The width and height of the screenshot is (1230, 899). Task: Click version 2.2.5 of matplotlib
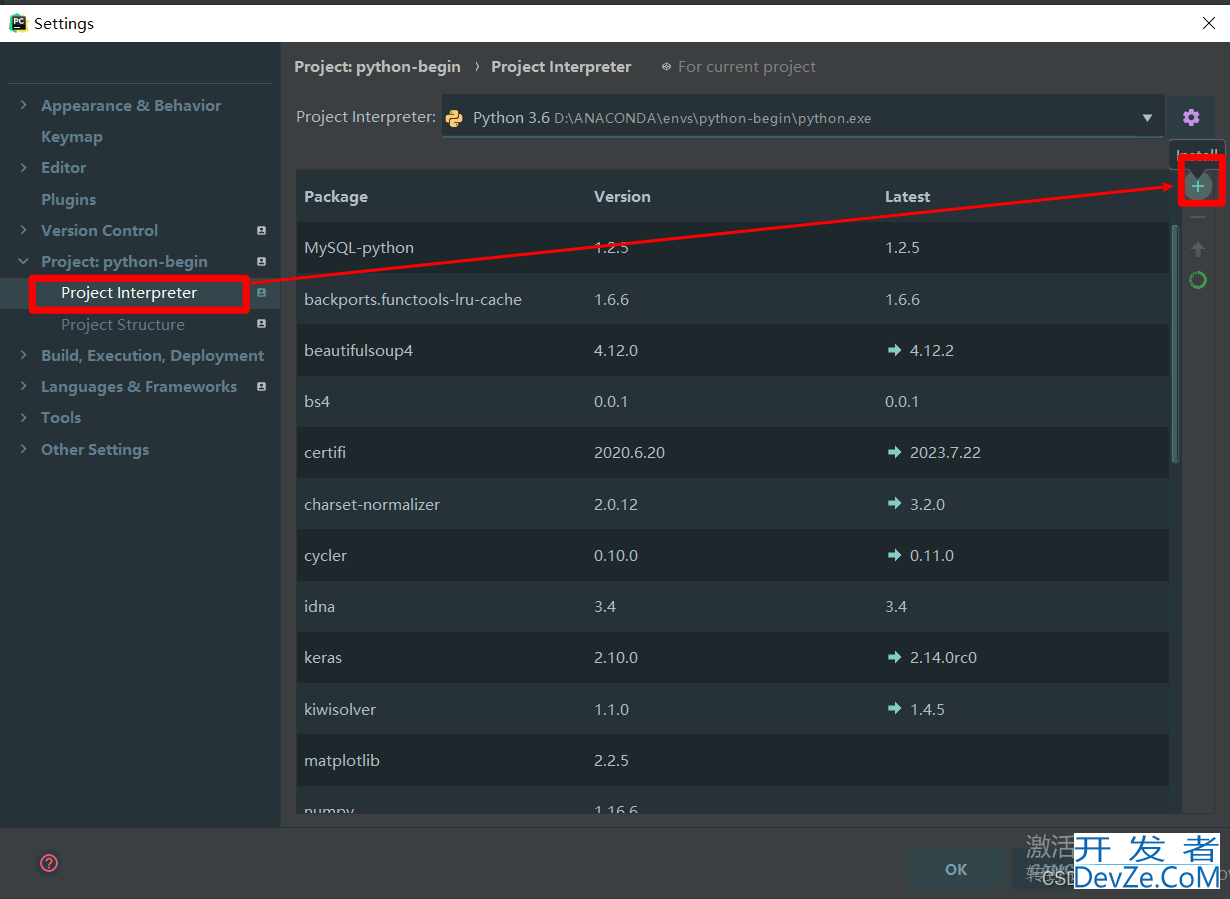[x=611, y=761]
